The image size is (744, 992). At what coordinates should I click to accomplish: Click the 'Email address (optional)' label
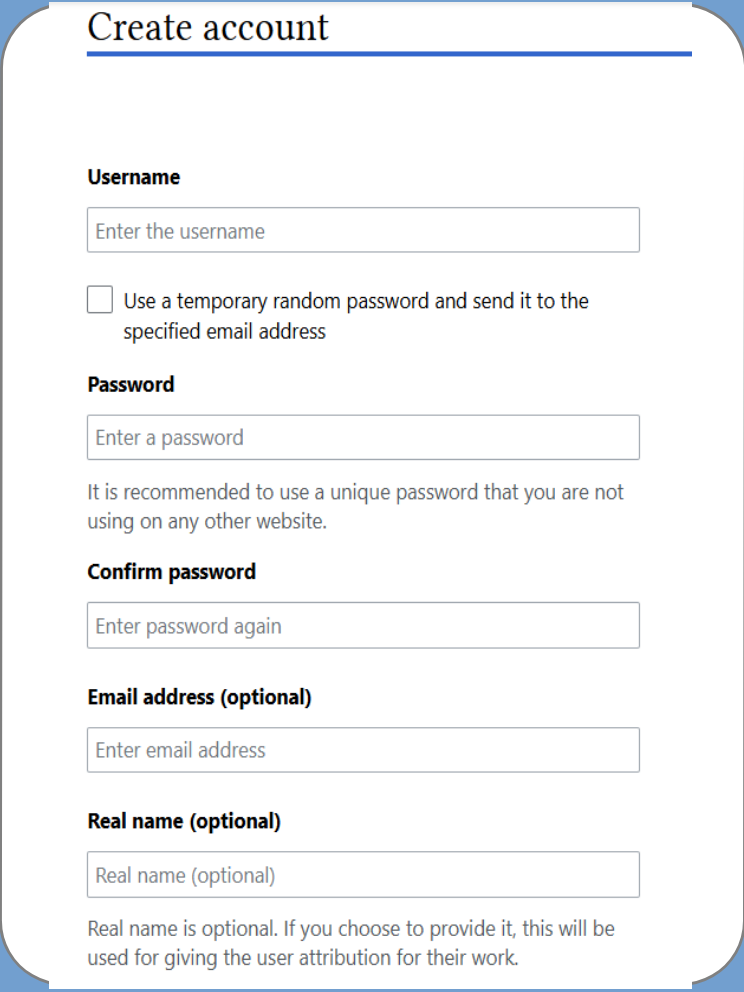point(199,697)
